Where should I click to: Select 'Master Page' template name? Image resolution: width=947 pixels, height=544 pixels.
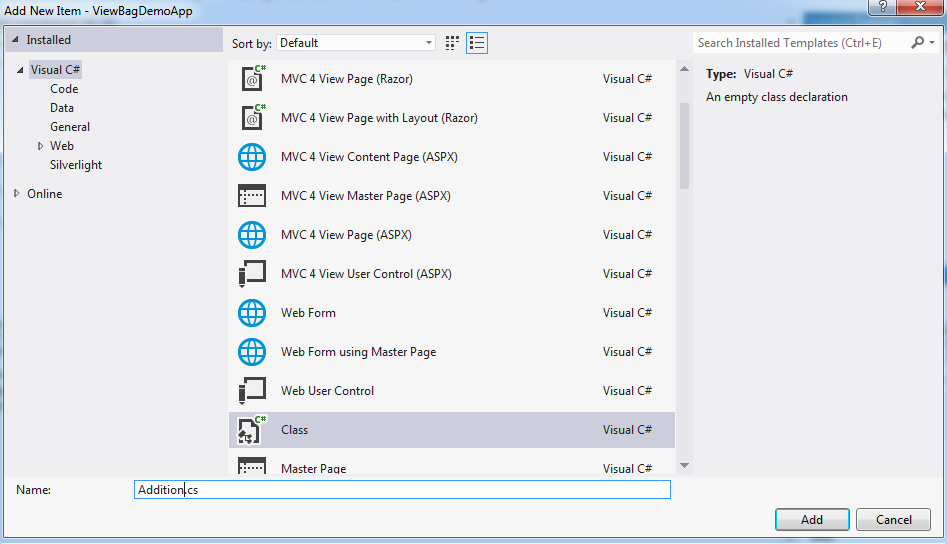coord(313,469)
